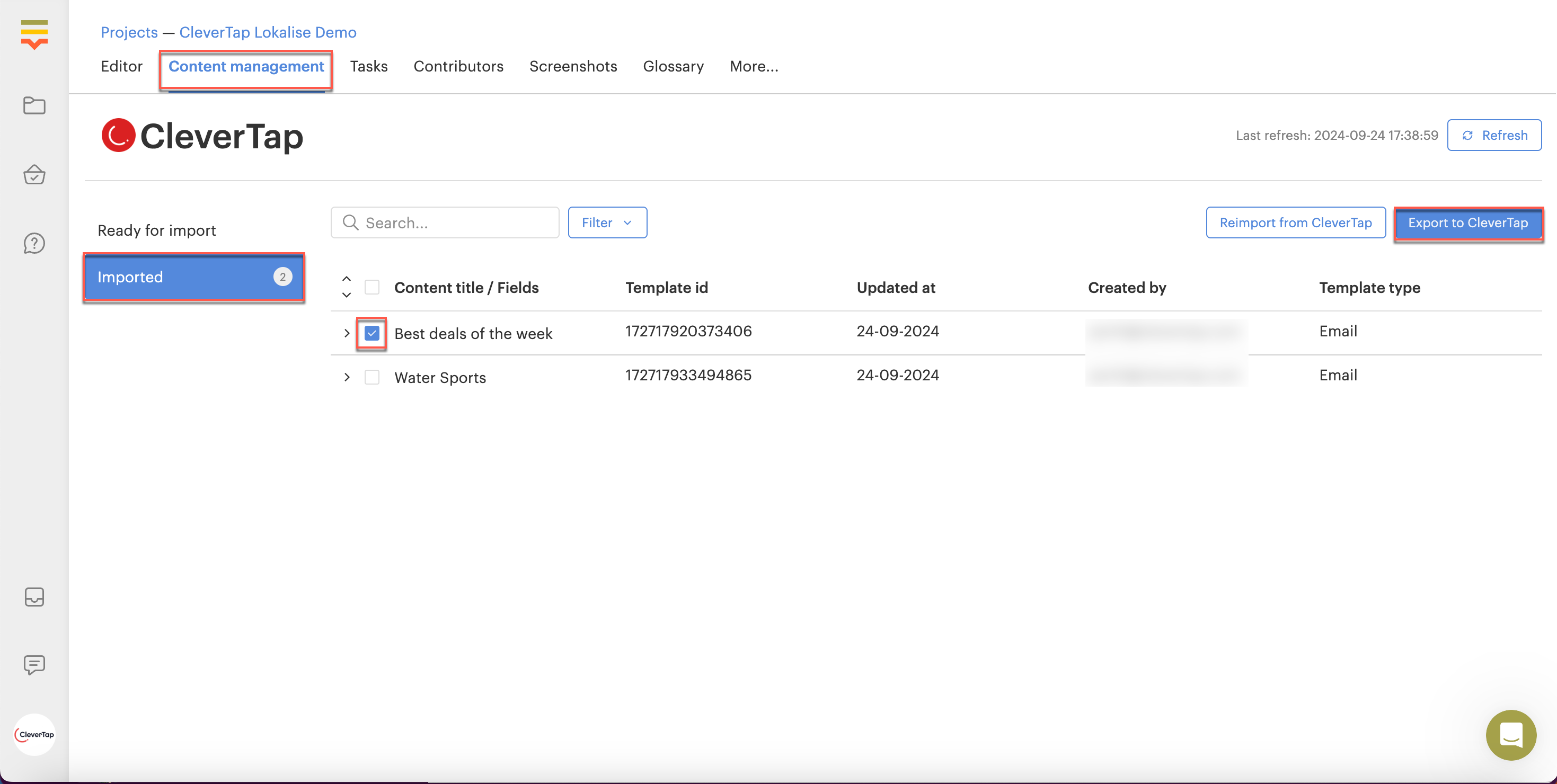The image size is (1557, 784).
Task: Open the chat messages sidebar icon
Action: click(x=34, y=665)
